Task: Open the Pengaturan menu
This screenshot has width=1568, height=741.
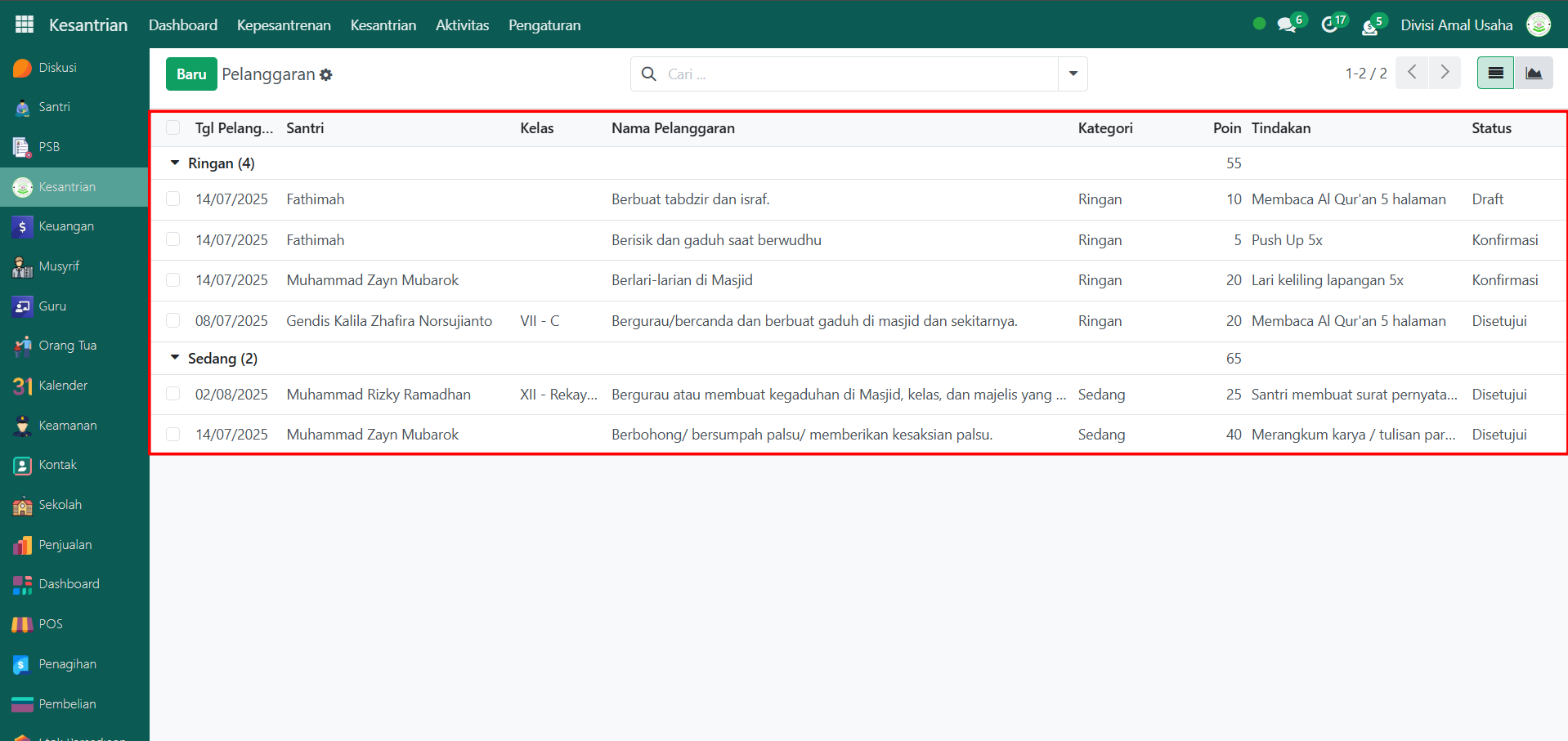Action: point(544,25)
